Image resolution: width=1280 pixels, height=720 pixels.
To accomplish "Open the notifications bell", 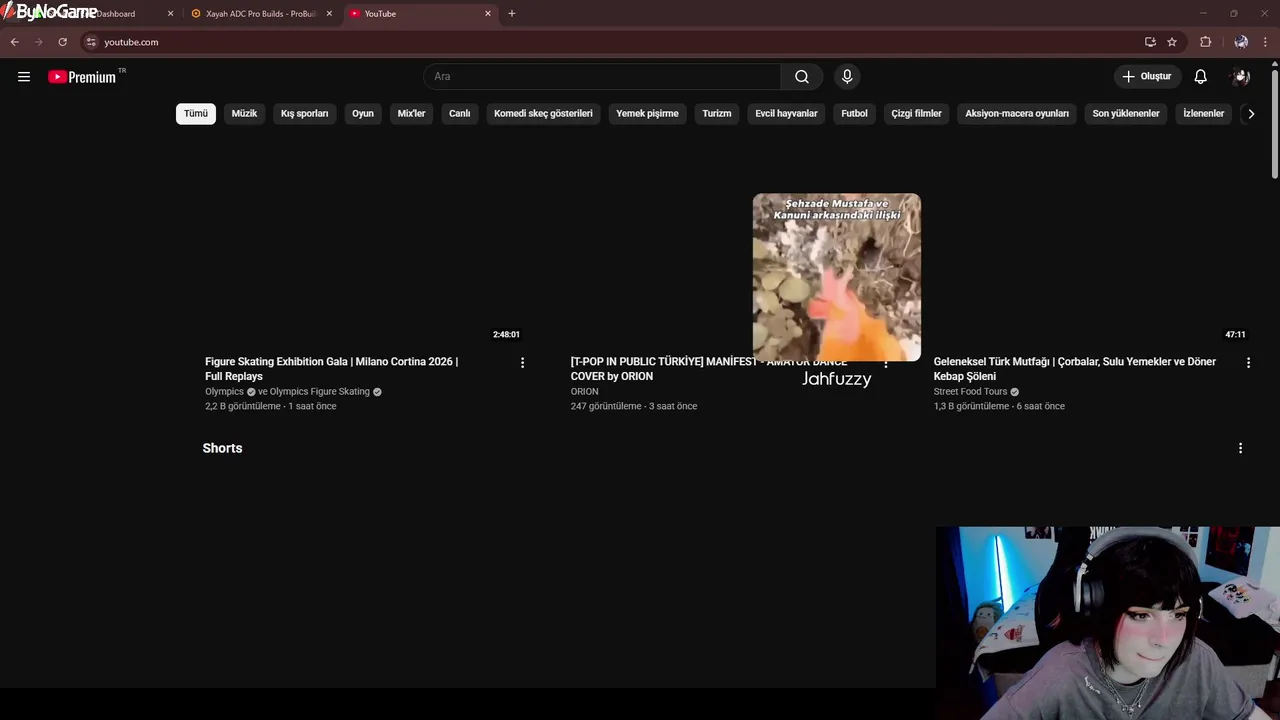I will pyautogui.click(x=1200, y=77).
